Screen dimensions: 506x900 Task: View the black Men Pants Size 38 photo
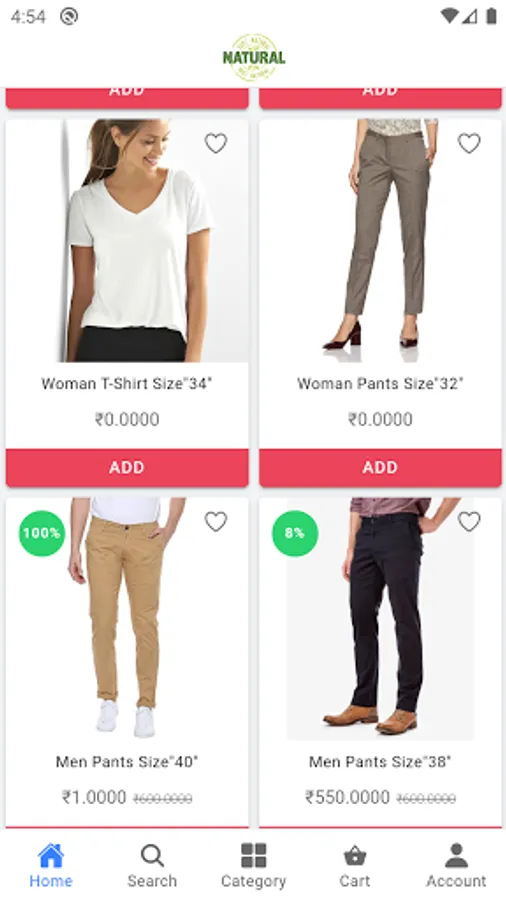point(380,619)
